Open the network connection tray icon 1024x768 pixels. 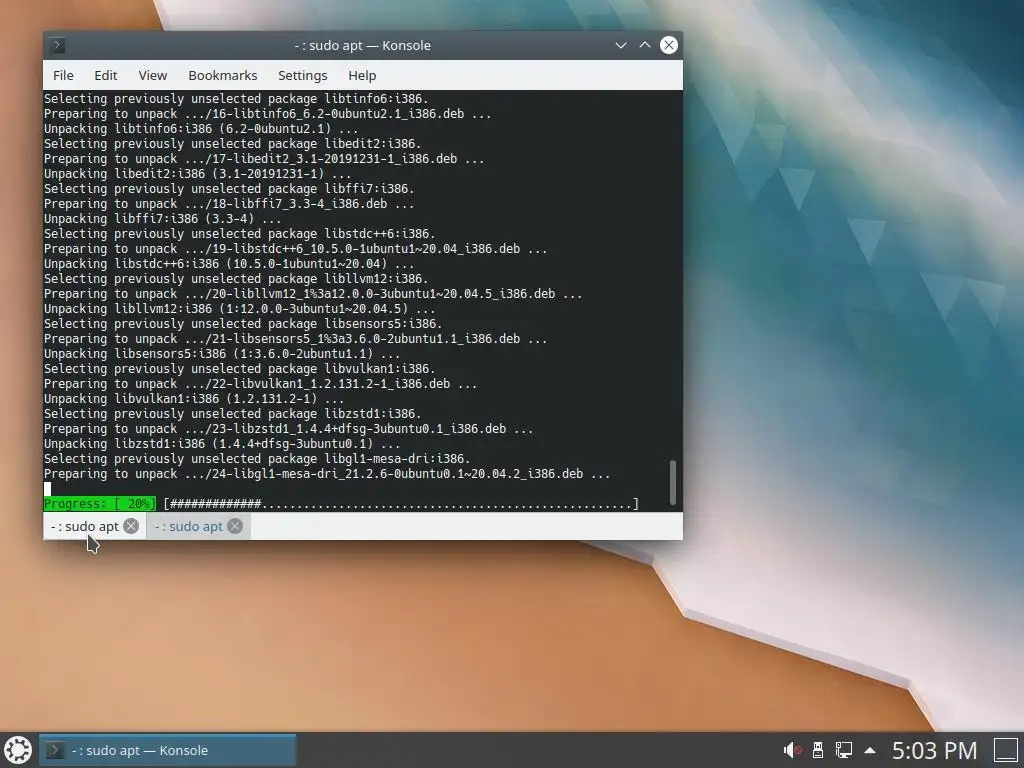[x=844, y=750]
